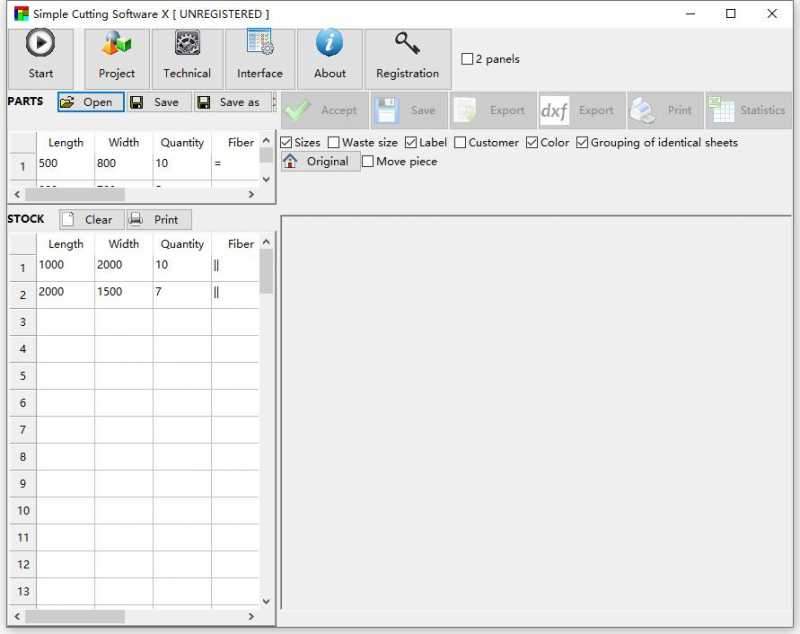The width and height of the screenshot is (800, 634).
Task: Uncheck Grouping of identical sheets
Action: click(x=582, y=142)
